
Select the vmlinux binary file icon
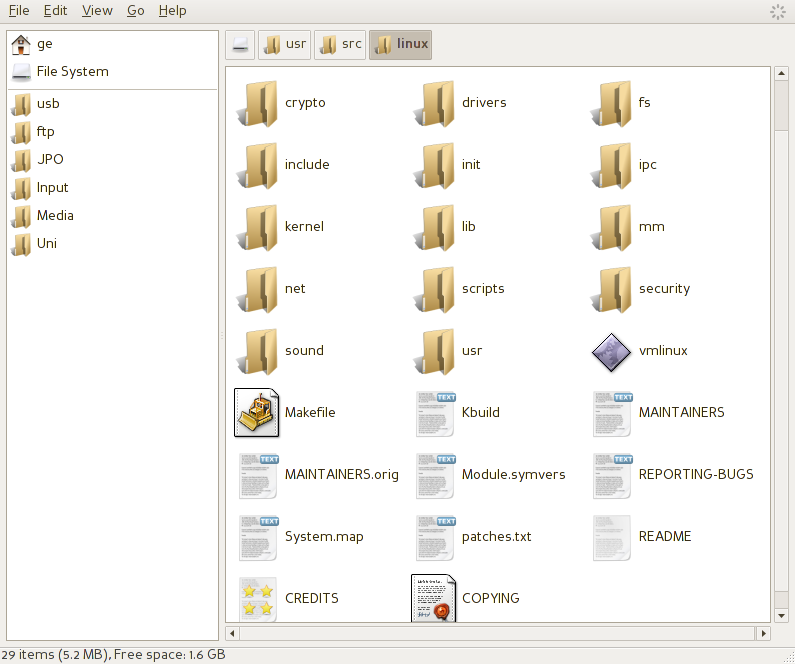(x=611, y=351)
